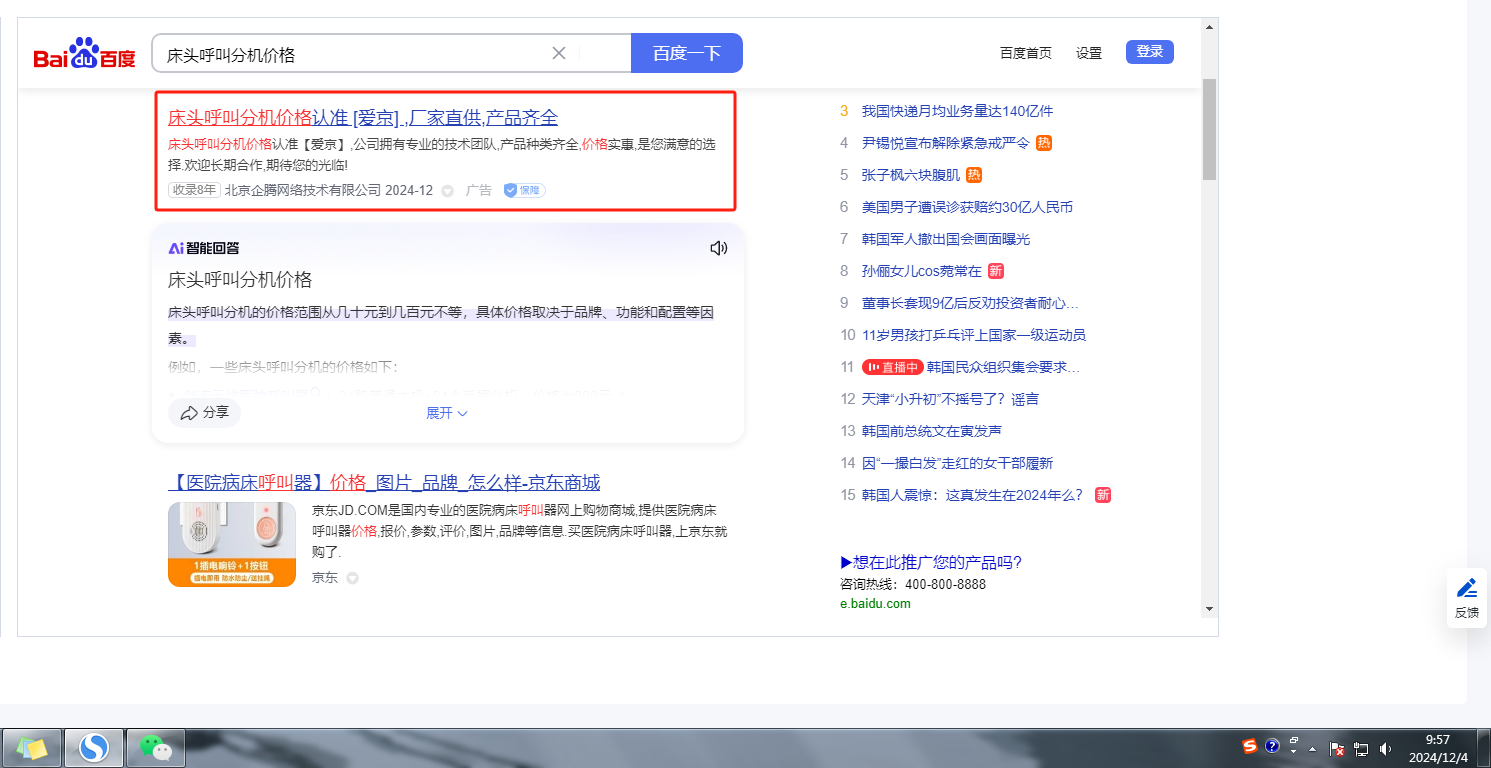Open the dropdown arrow next to 京东
The image size is (1491, 768).
(x=352, y=578)
